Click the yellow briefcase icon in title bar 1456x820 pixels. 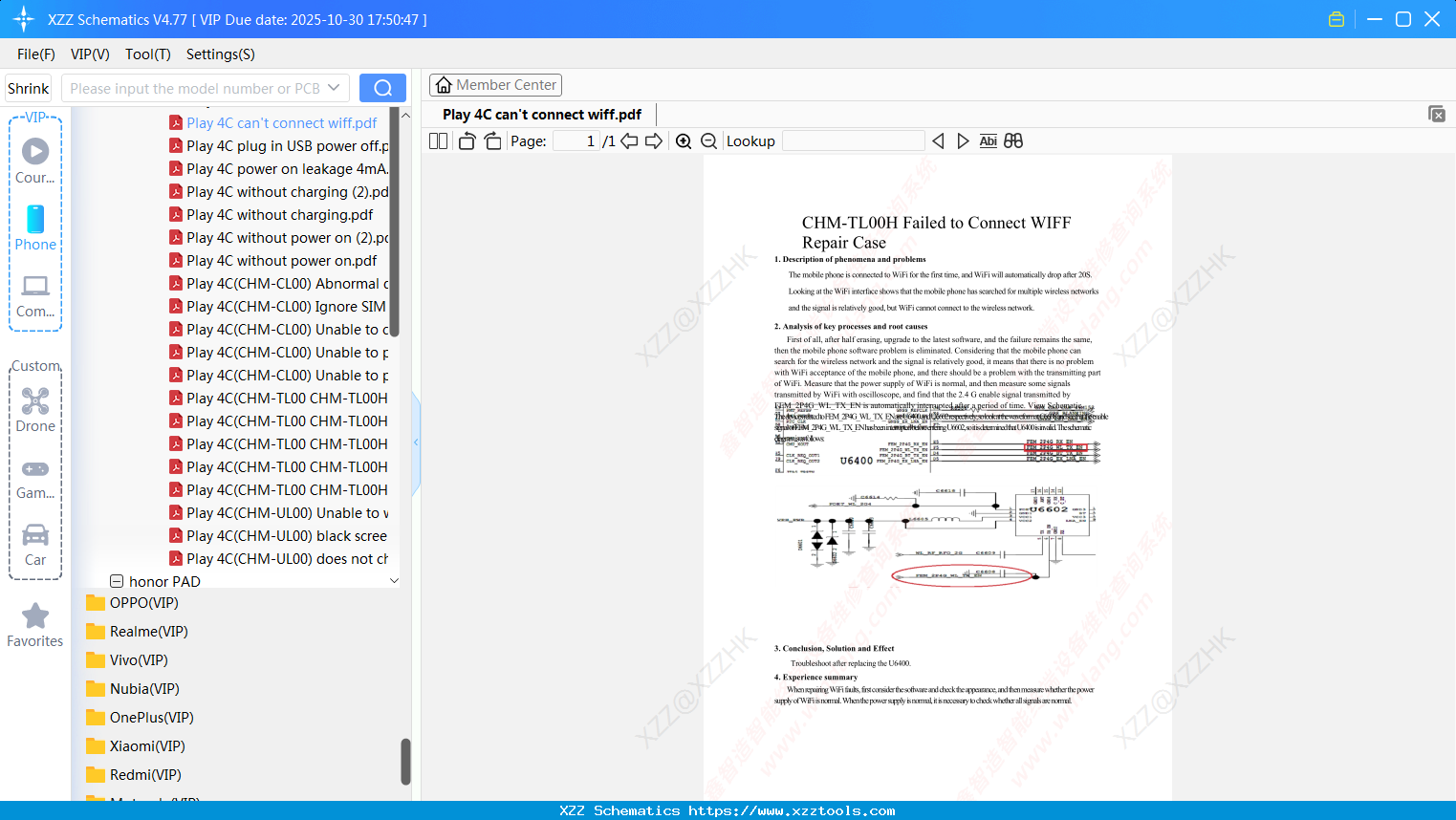click(x=1336, y=19)
